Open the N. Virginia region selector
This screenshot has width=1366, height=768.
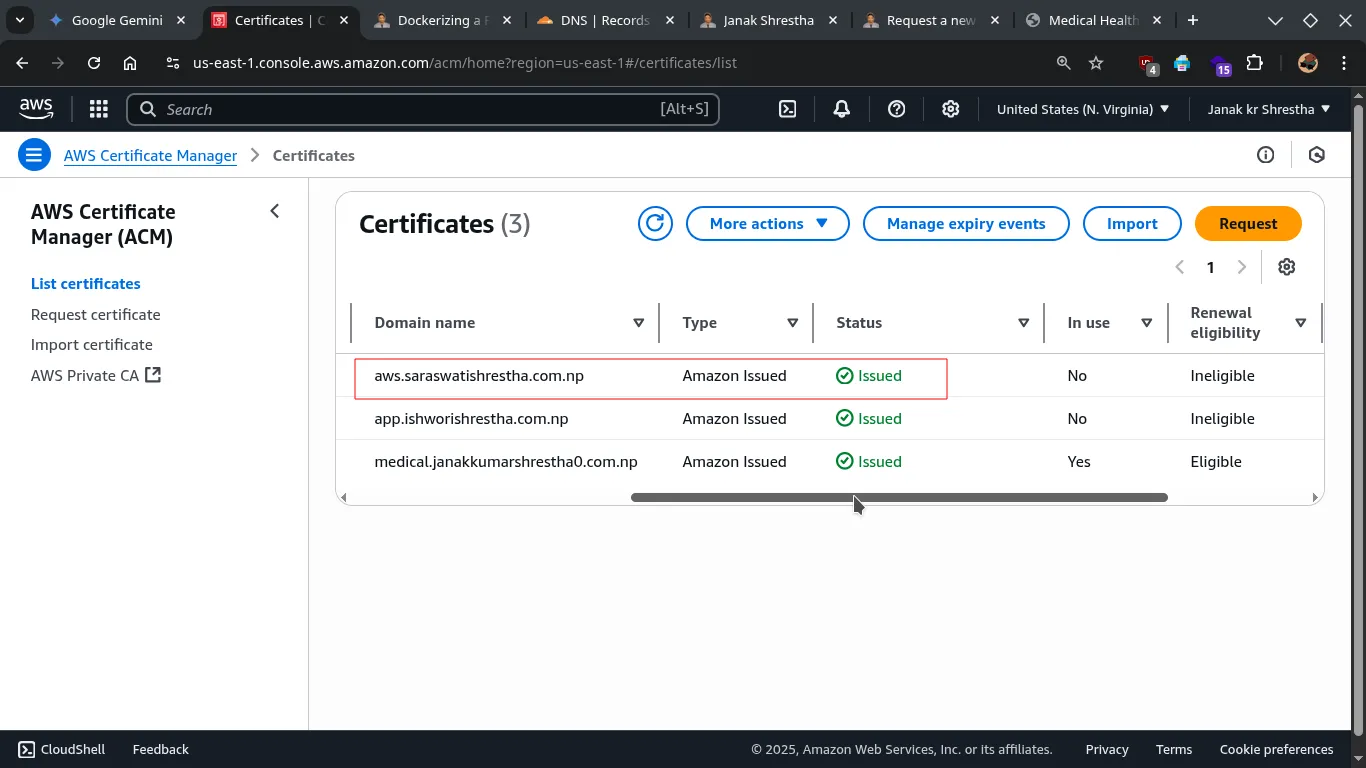coord(1083,109)
